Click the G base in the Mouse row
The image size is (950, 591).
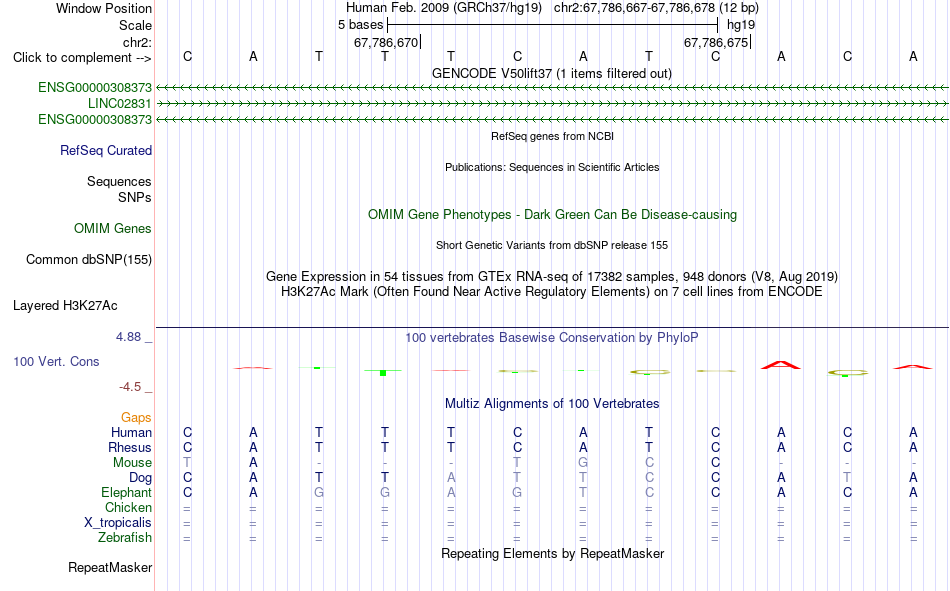583,462
